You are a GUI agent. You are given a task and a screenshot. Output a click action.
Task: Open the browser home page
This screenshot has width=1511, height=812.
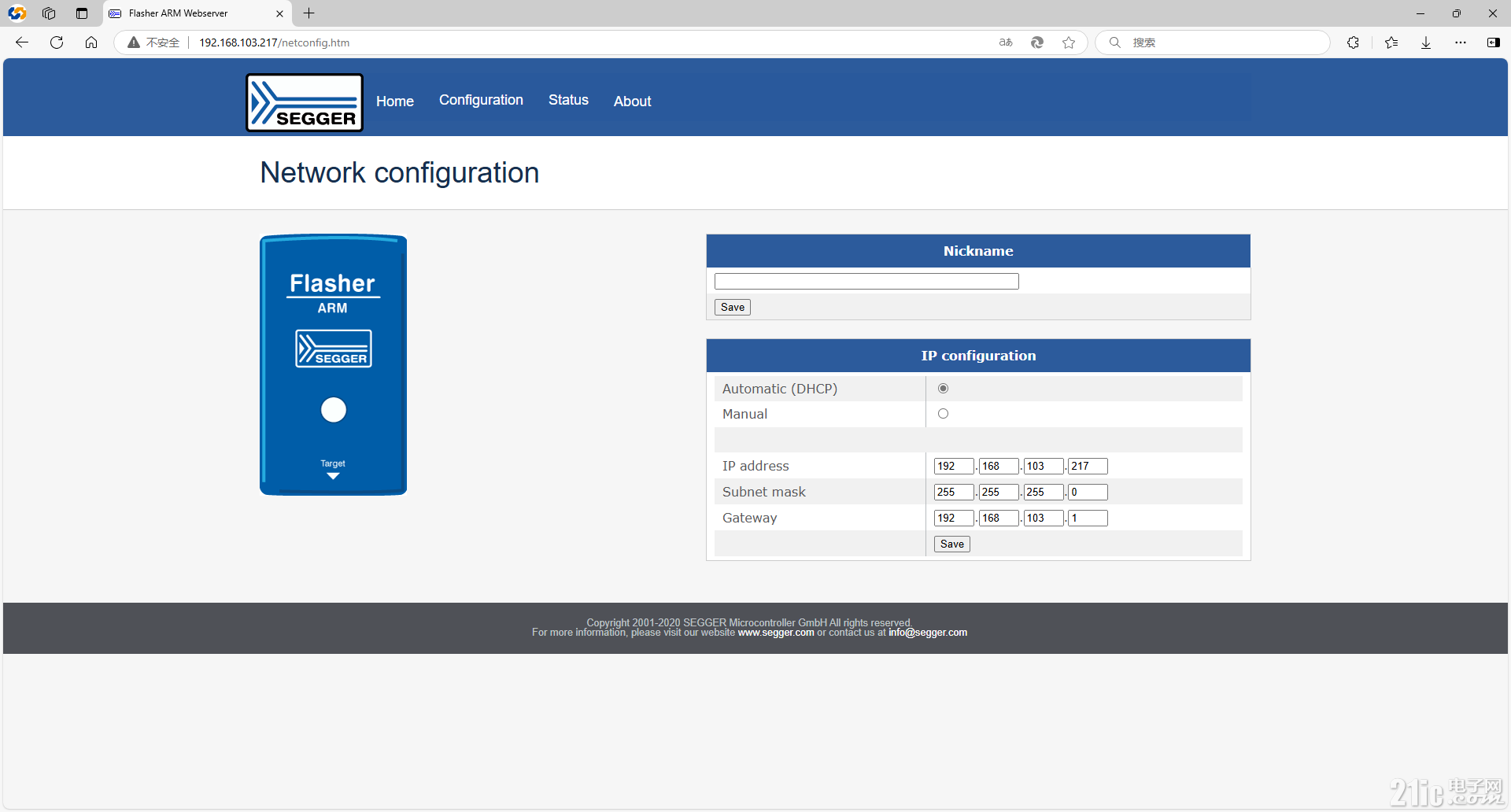tap(91, 42)
